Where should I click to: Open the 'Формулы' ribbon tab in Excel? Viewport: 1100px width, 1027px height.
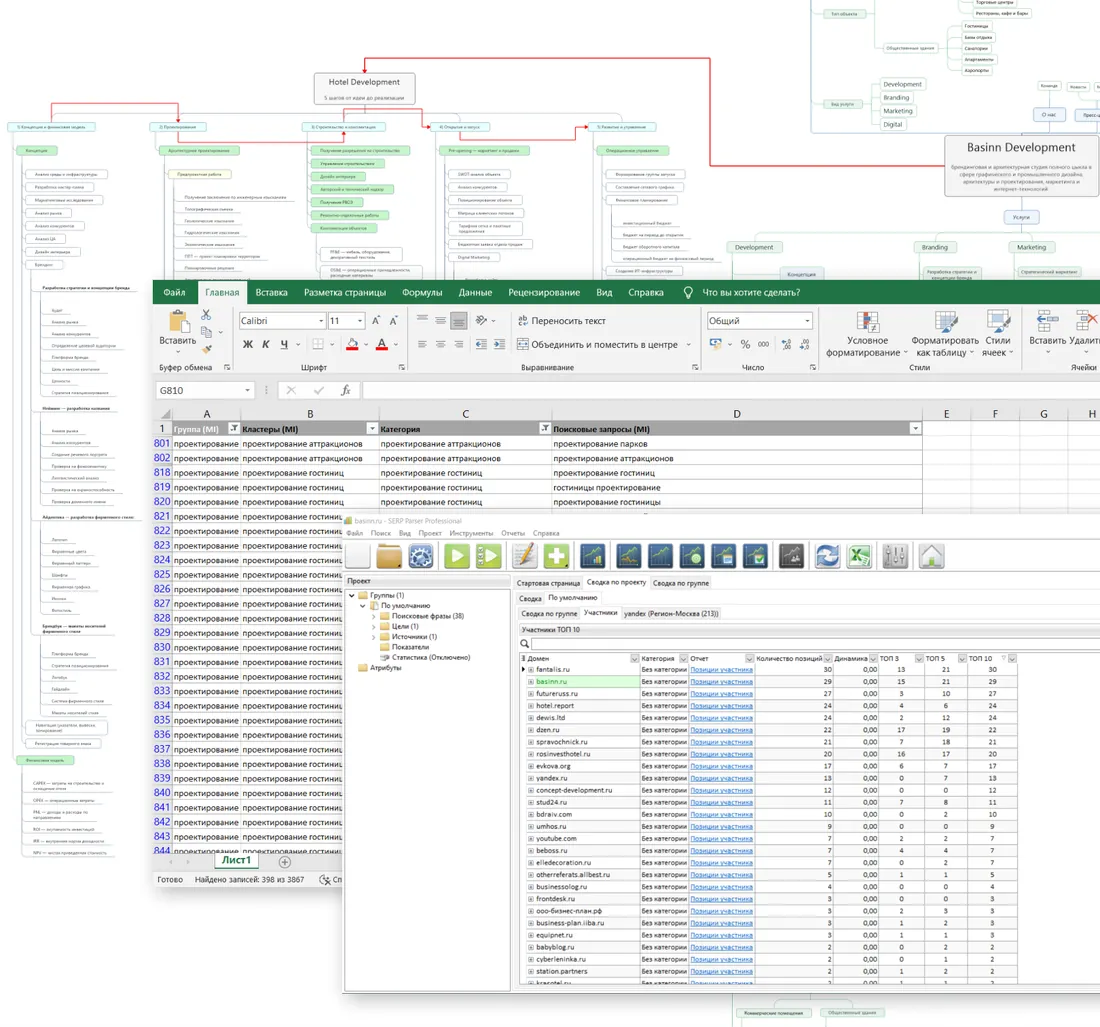pos(422,293)
